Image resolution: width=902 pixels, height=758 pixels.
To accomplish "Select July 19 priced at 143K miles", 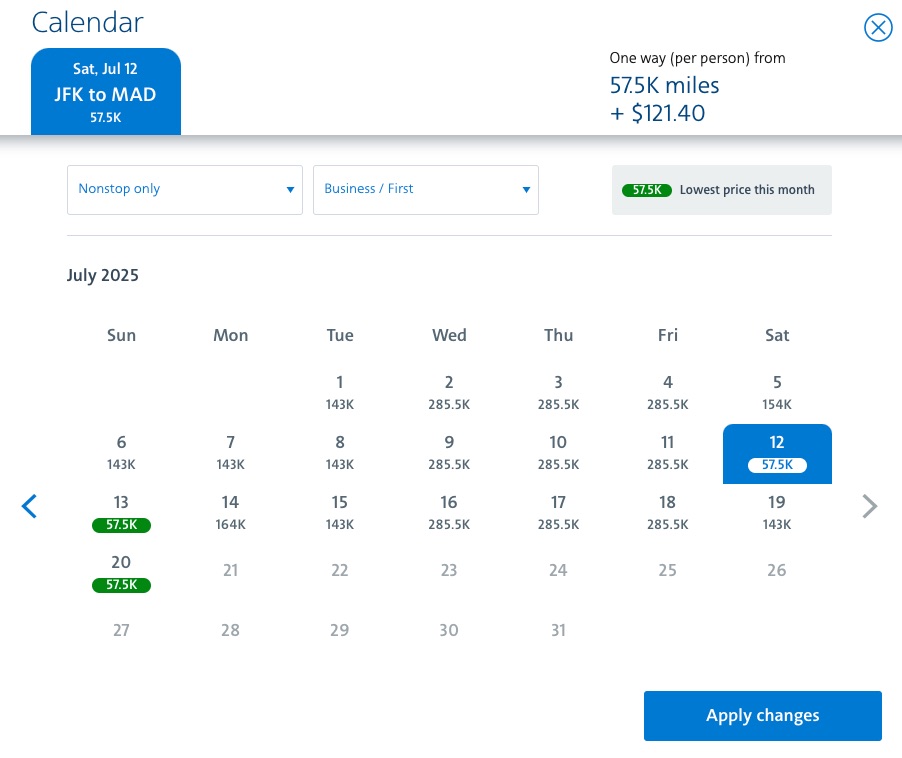I will pyautogui.click(x=777, y=512).
